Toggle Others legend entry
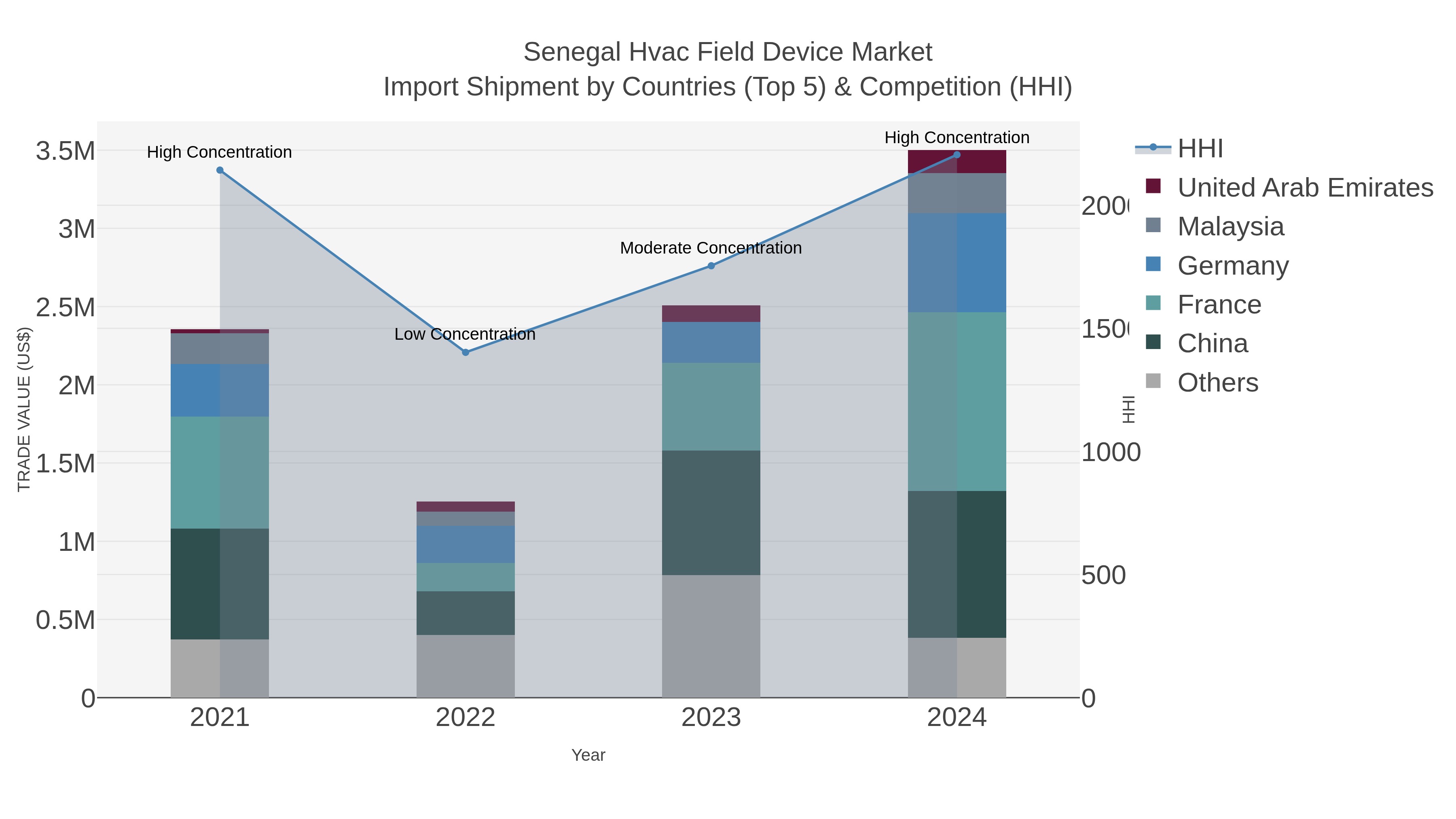The width and height of the screenshot is (1456, 819). point(1202,383)
